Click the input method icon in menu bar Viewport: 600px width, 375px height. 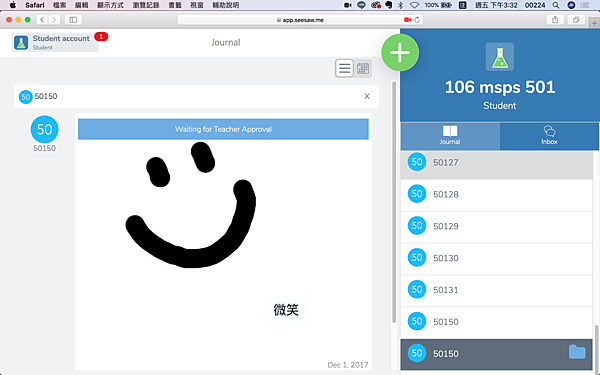[x=462, y=5]
